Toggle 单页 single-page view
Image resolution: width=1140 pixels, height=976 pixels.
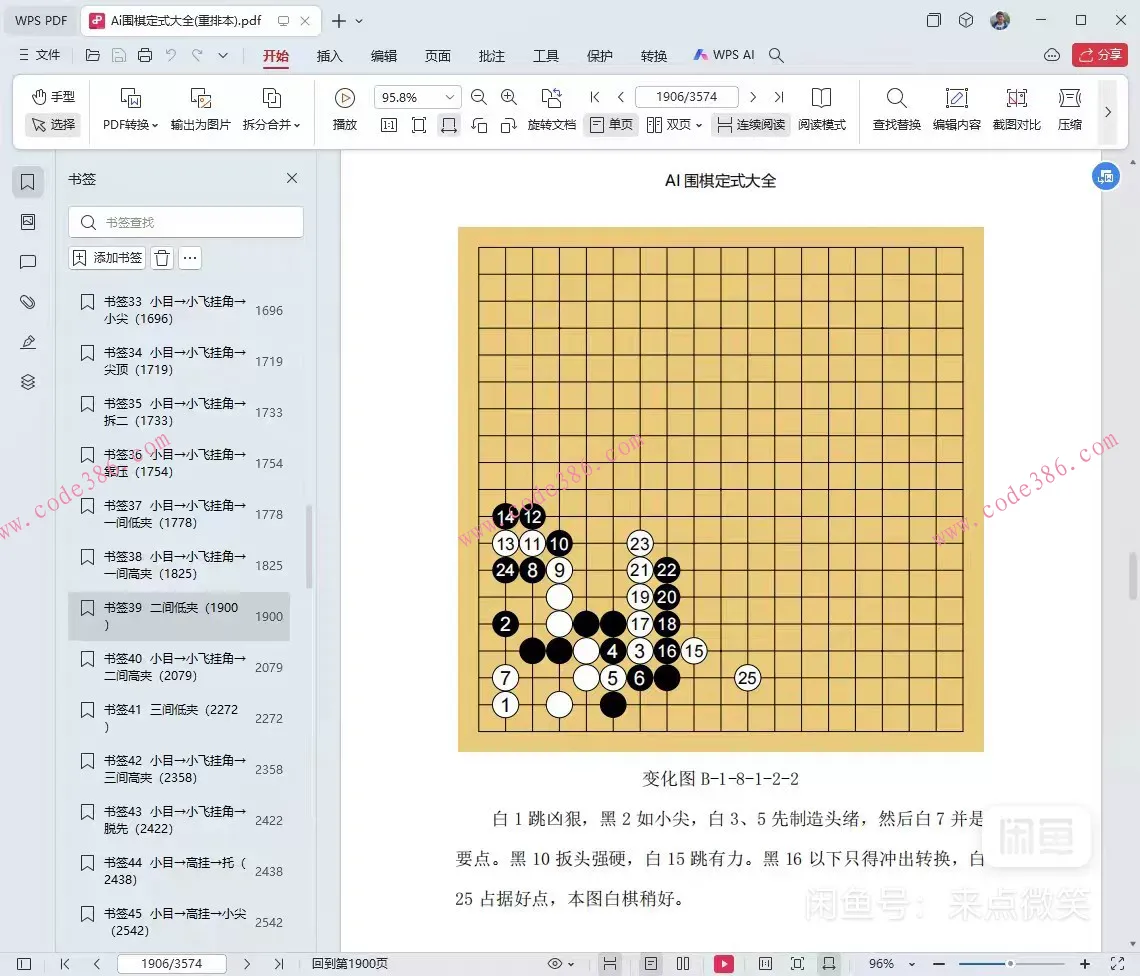click(610, 125)
